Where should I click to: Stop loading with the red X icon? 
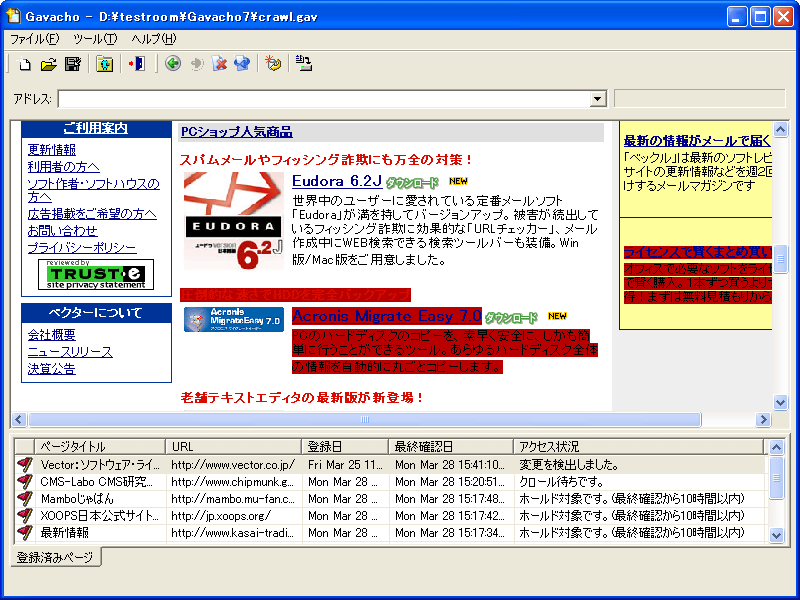[220, 64]
